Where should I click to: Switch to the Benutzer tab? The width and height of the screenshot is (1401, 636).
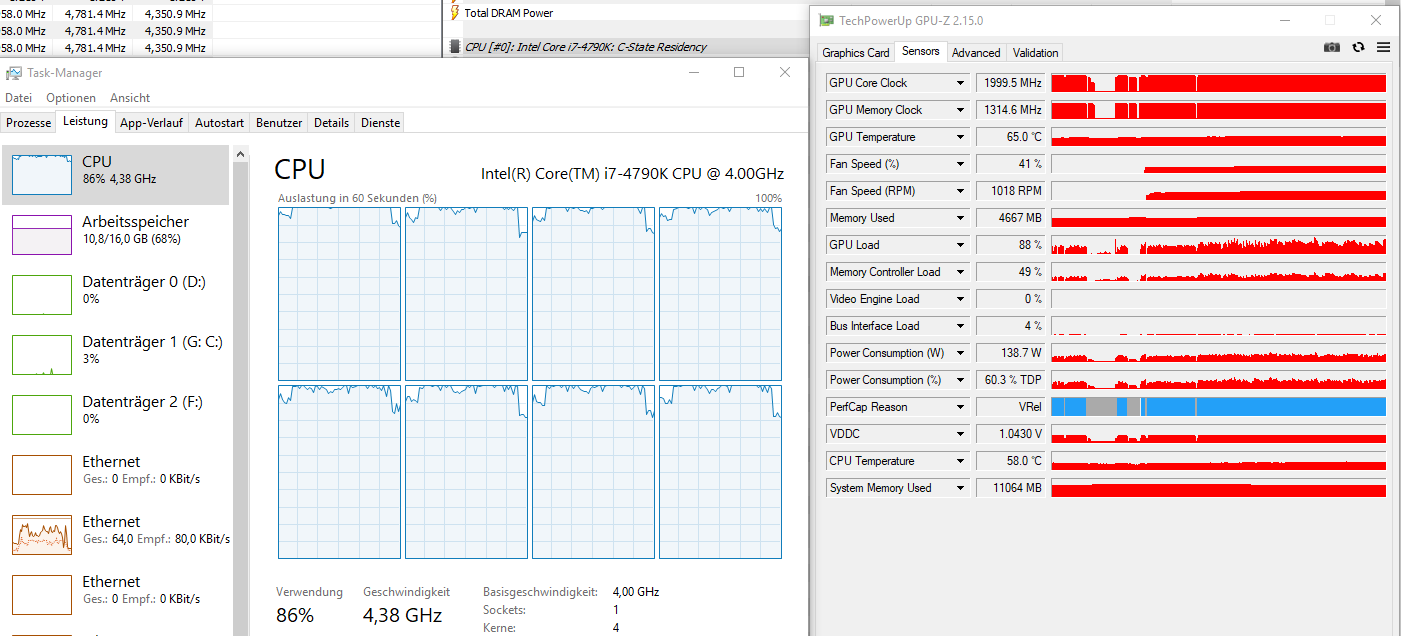(x=279, y=123)
